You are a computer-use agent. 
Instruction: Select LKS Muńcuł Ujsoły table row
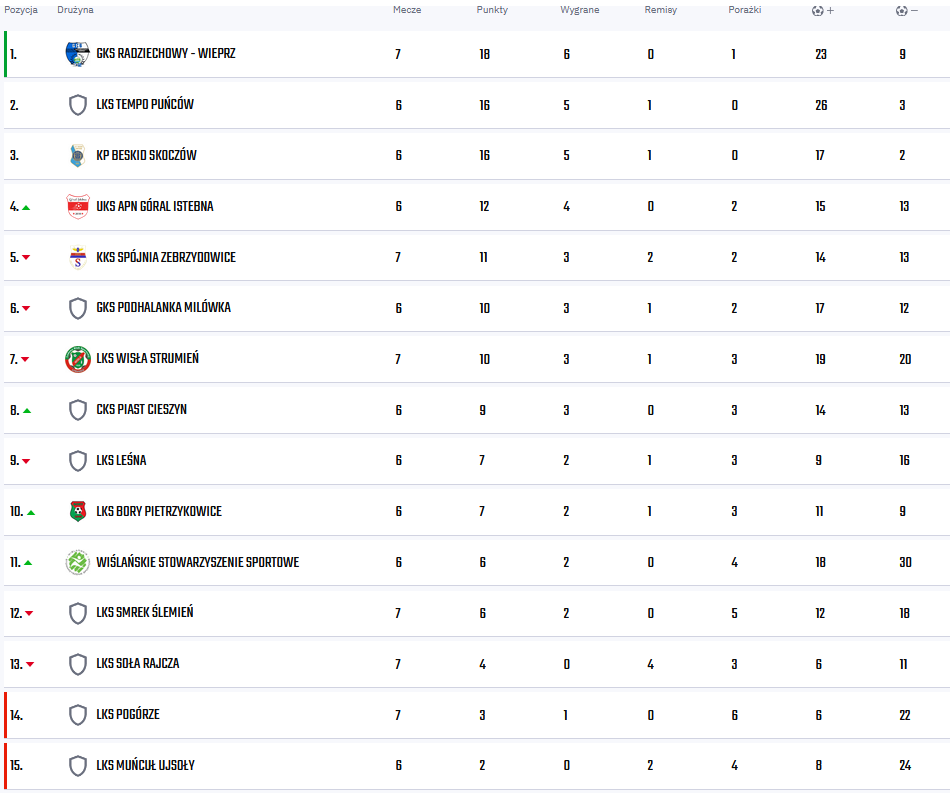click(x=477, y=765)
